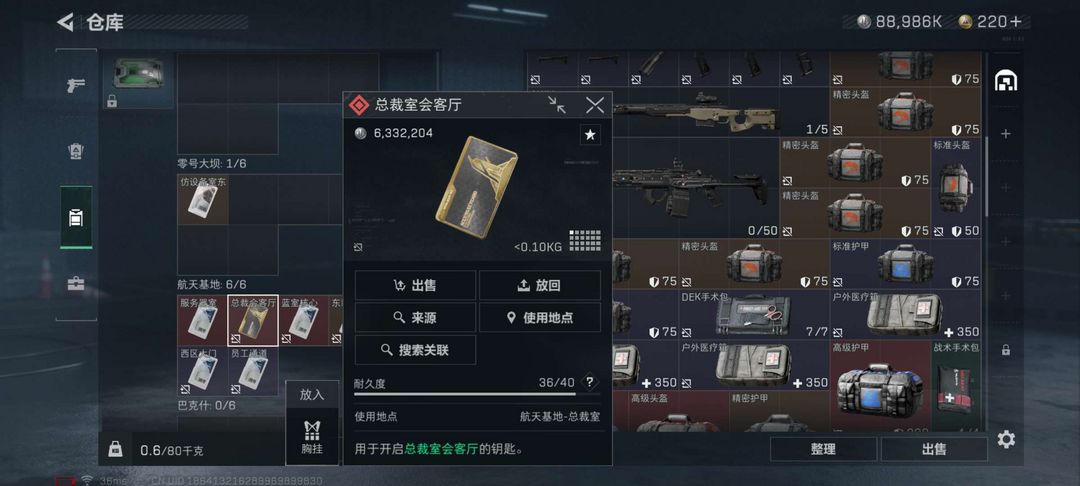Close the 总裁室会客厅 detail panel
Screen dimensions: 1080x486
coord(594,105)
